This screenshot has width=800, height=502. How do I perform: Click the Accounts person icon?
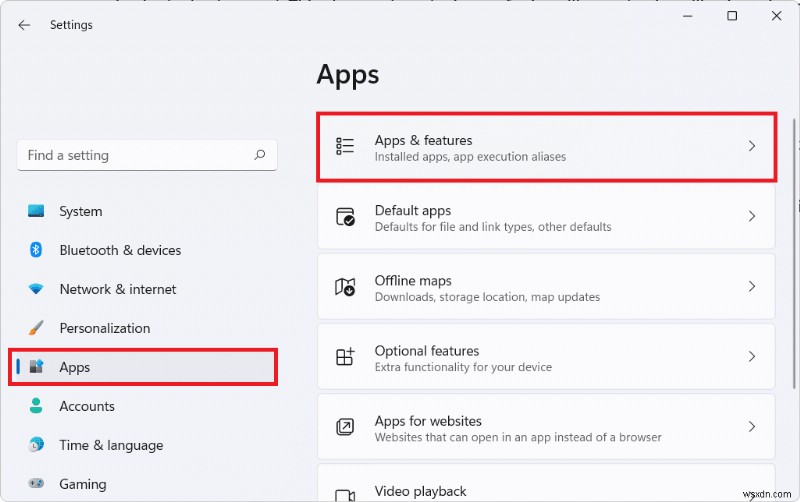[x=36, y=406]
